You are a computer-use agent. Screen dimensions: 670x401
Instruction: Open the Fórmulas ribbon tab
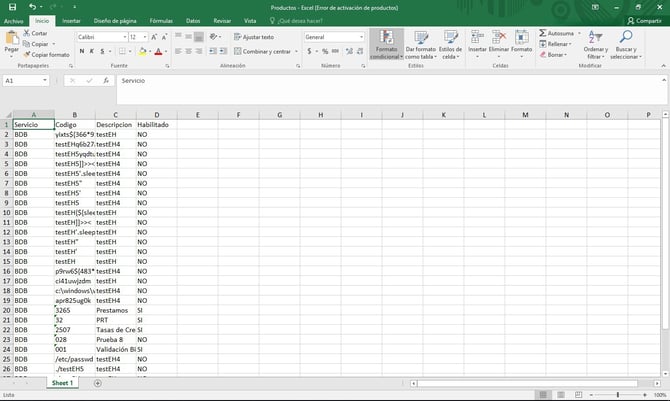coord(160,20)
